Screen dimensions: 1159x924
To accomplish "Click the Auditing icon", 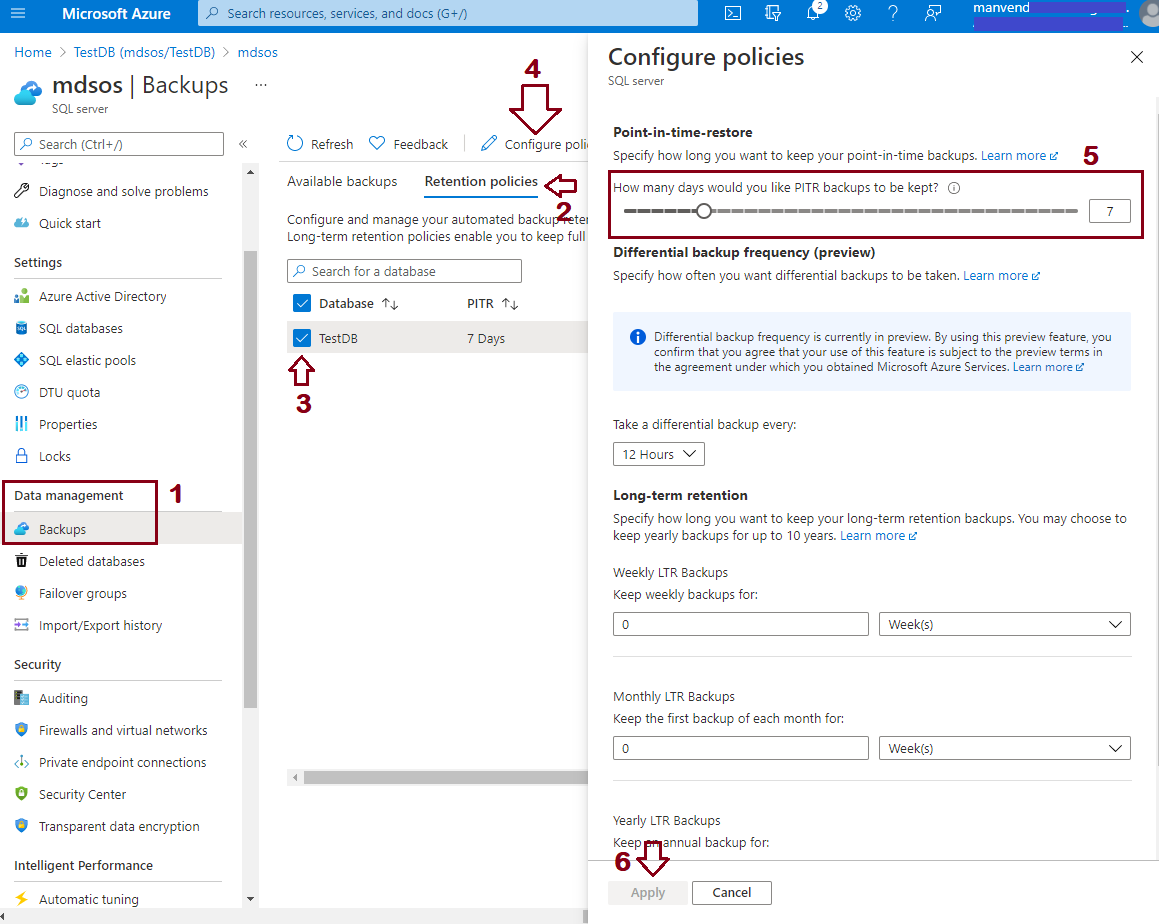I will 22,698.
